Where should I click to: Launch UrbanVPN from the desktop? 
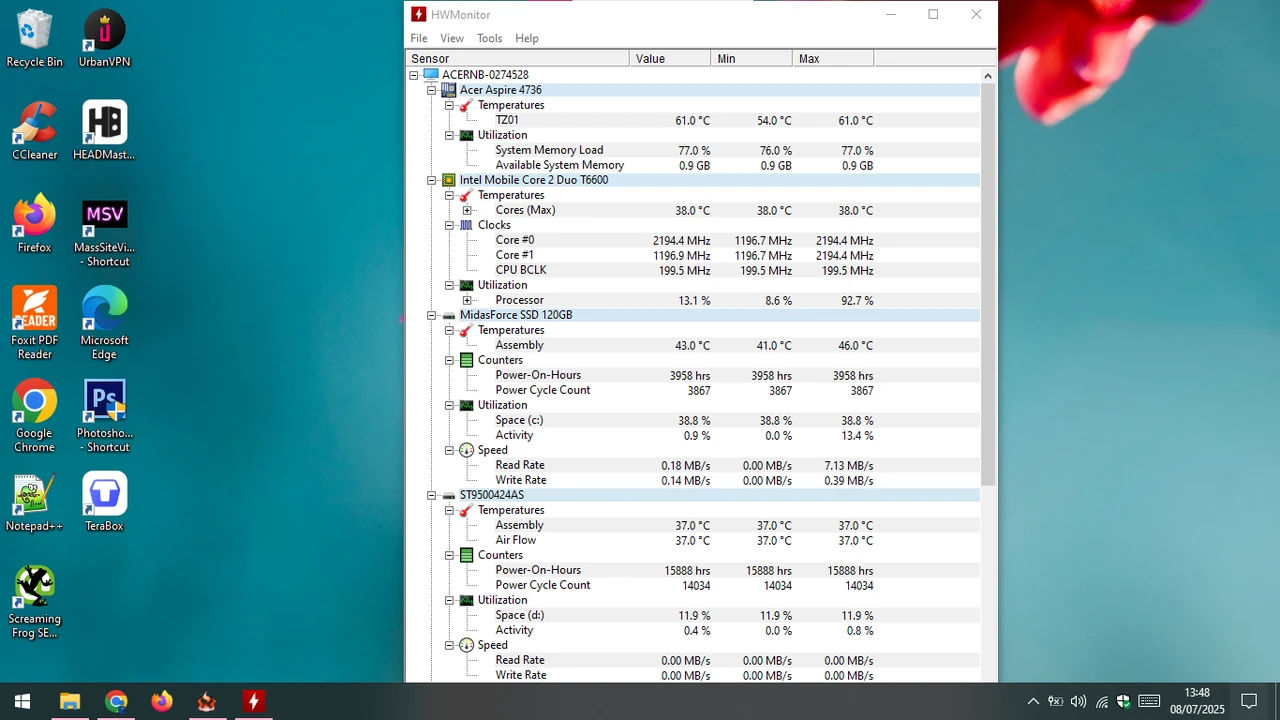104,38
